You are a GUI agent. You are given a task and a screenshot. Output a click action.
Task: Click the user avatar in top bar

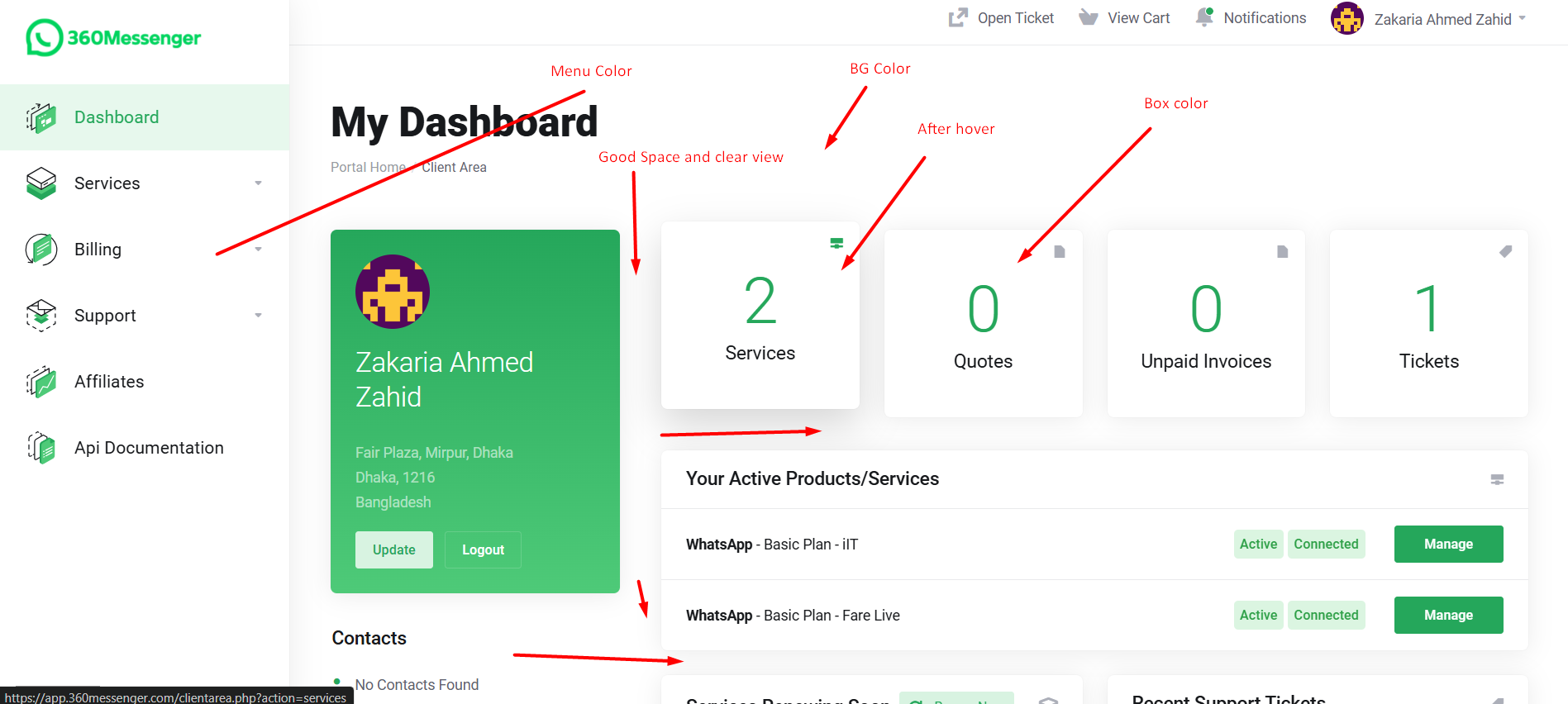pyautogui.click(x=1347, y=18)
